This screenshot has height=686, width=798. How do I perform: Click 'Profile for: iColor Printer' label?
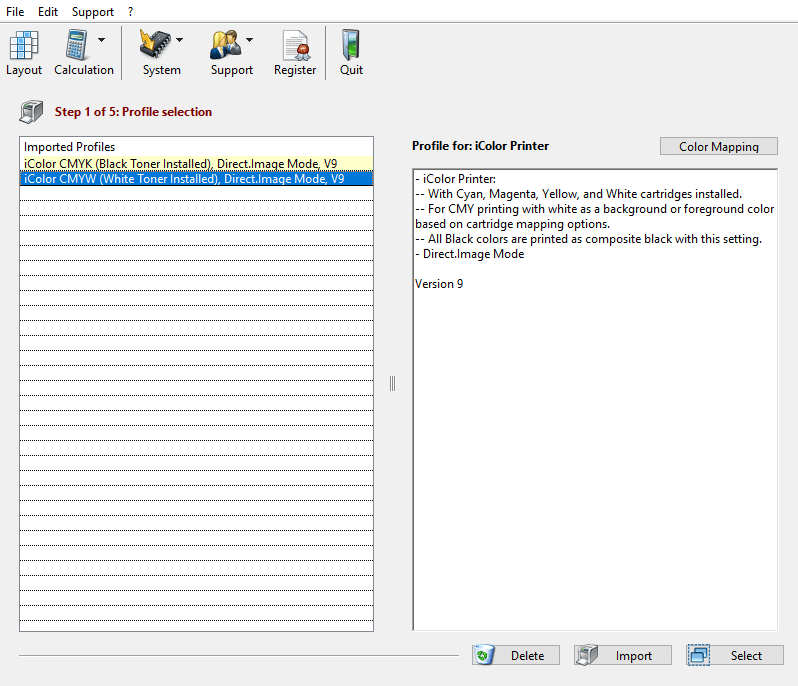point(480,146)
